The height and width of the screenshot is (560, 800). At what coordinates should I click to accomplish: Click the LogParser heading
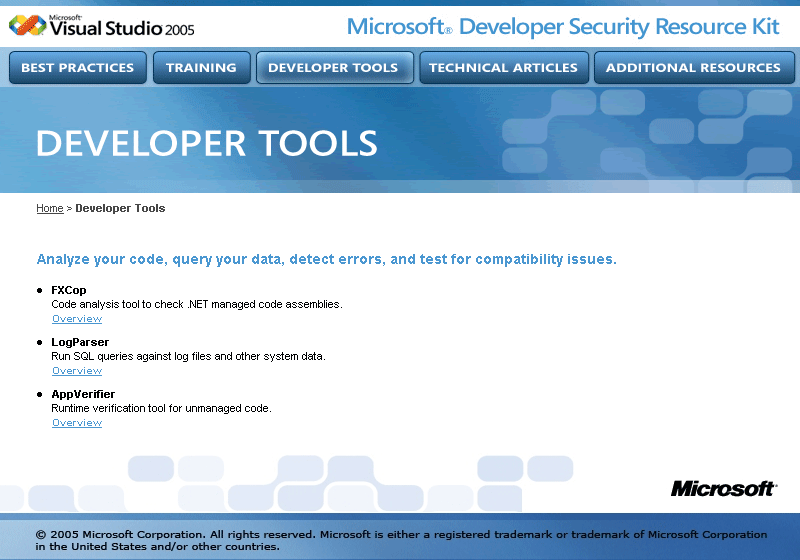click(x=80, y=342)
